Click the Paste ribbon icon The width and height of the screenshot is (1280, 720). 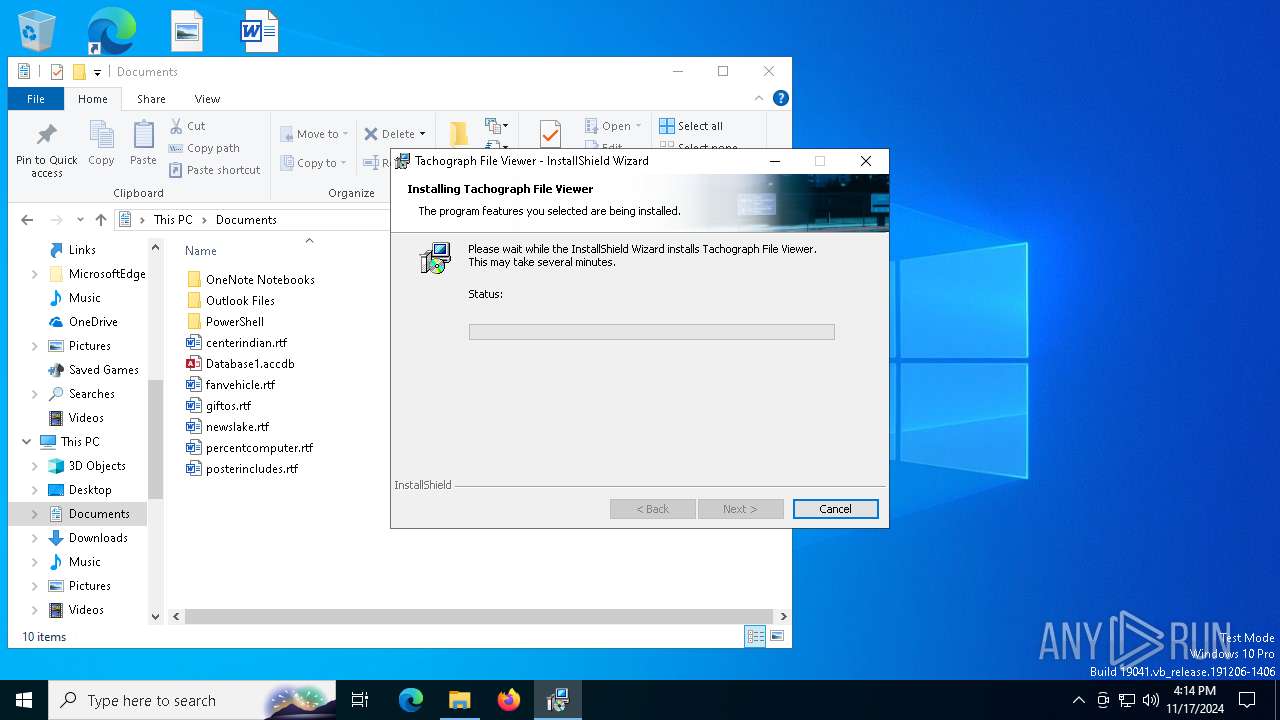[143, 143]
